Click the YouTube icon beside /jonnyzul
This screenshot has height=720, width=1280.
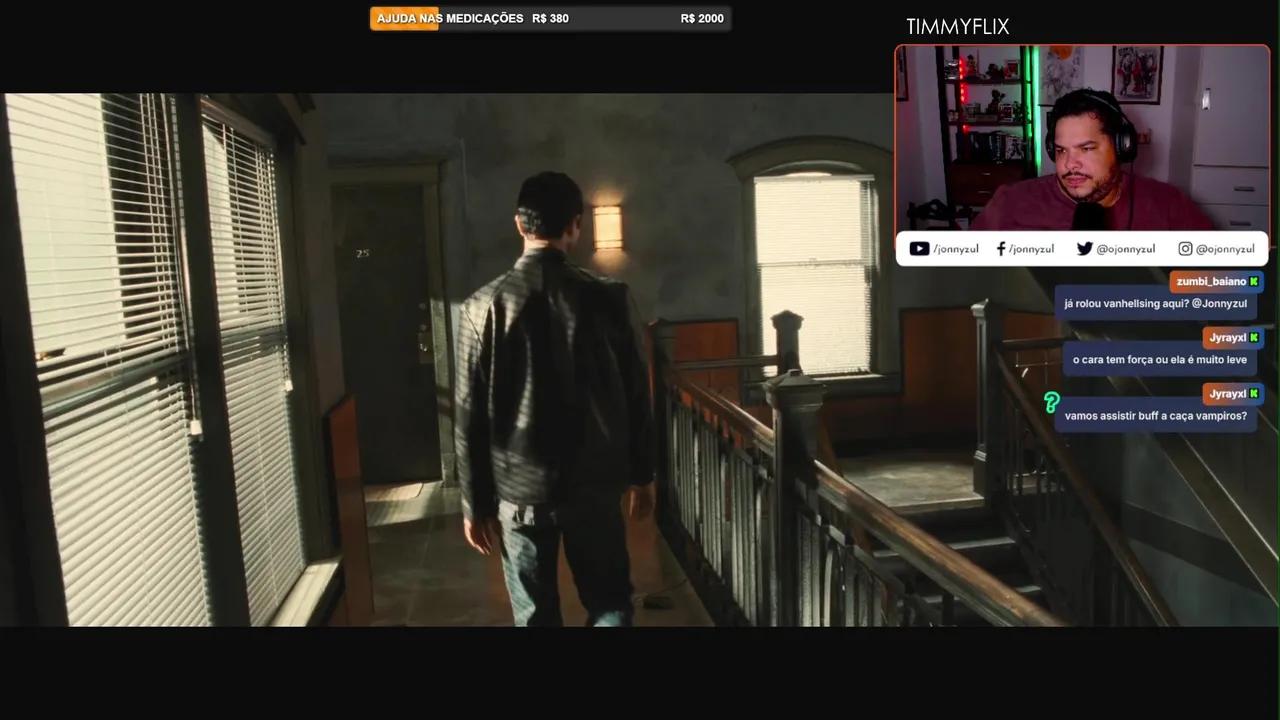coord(919,249)
